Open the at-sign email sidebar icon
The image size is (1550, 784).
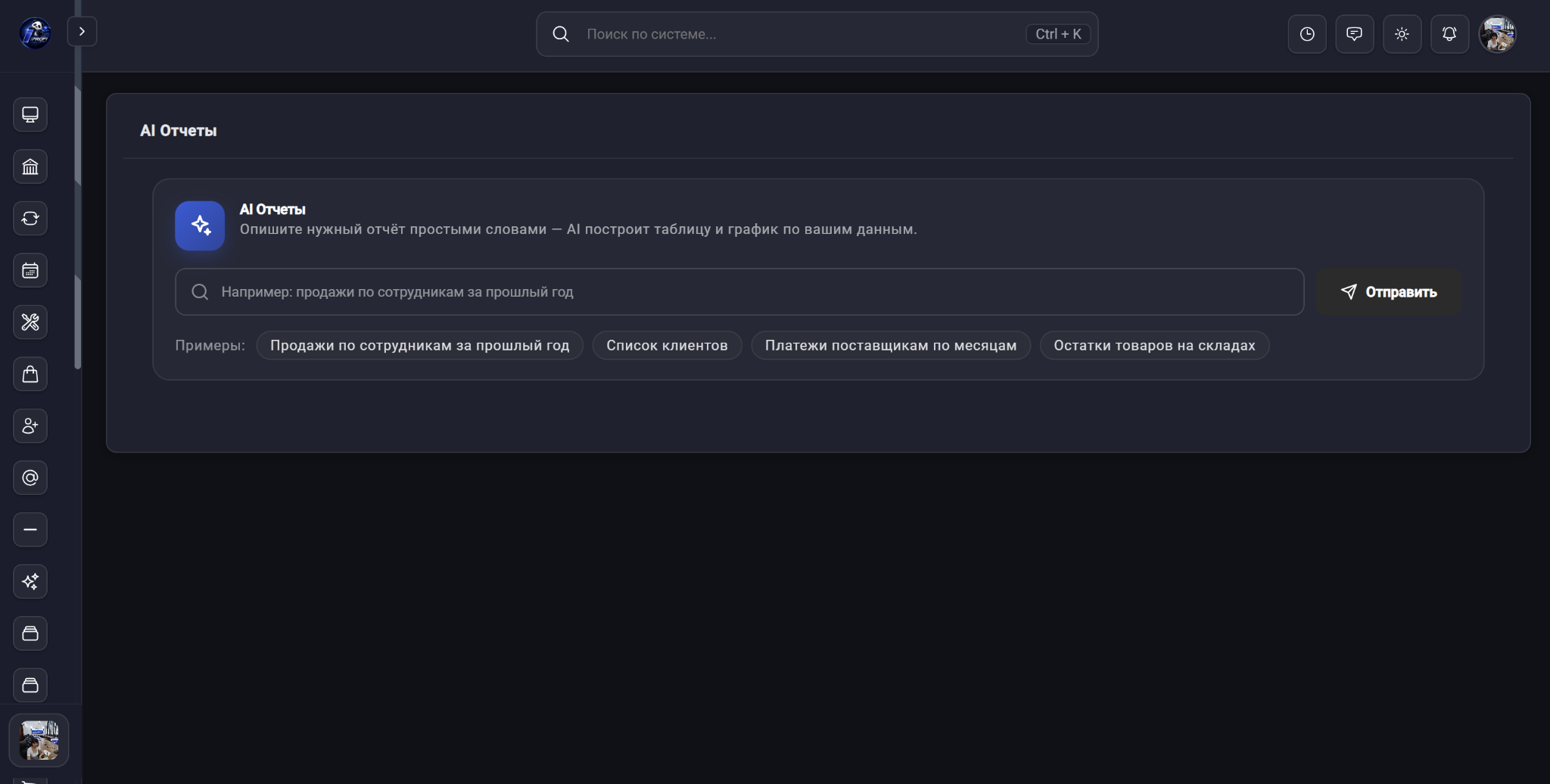point(30,478)
